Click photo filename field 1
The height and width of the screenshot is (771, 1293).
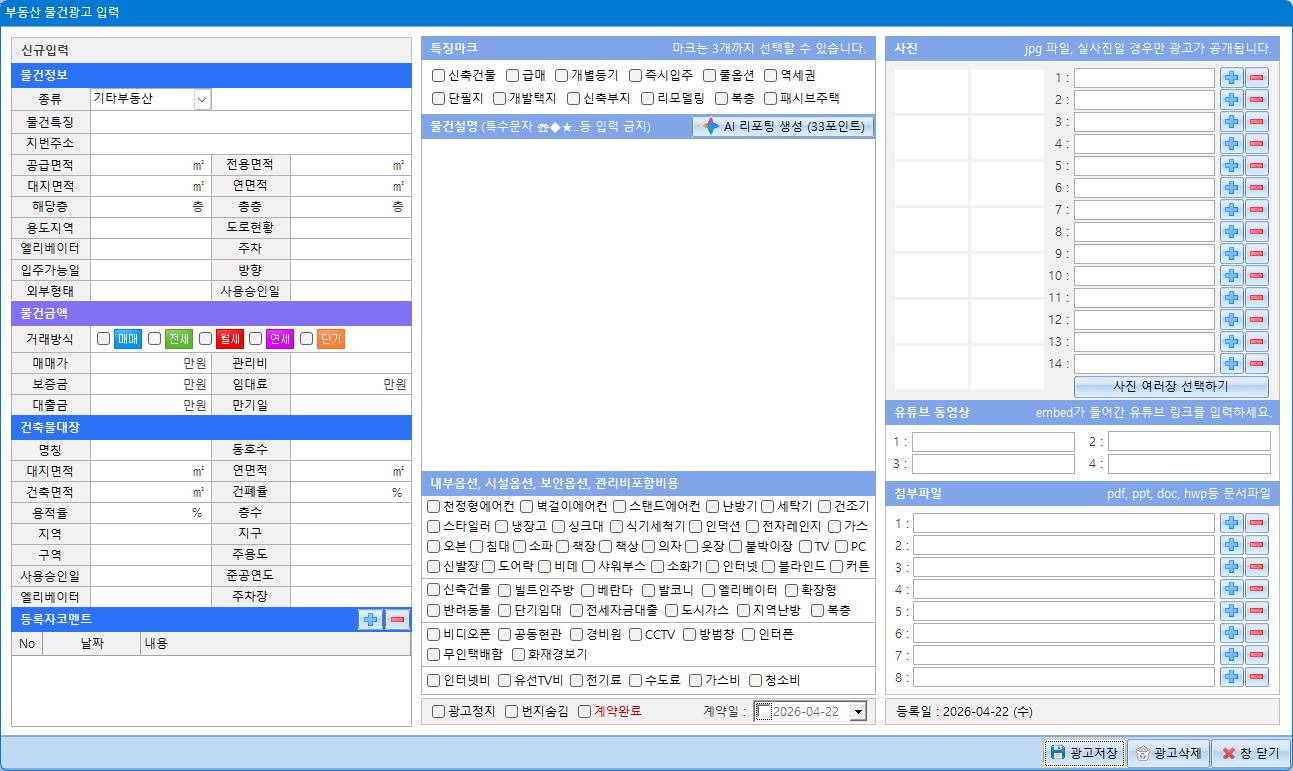coord(1144,78)
